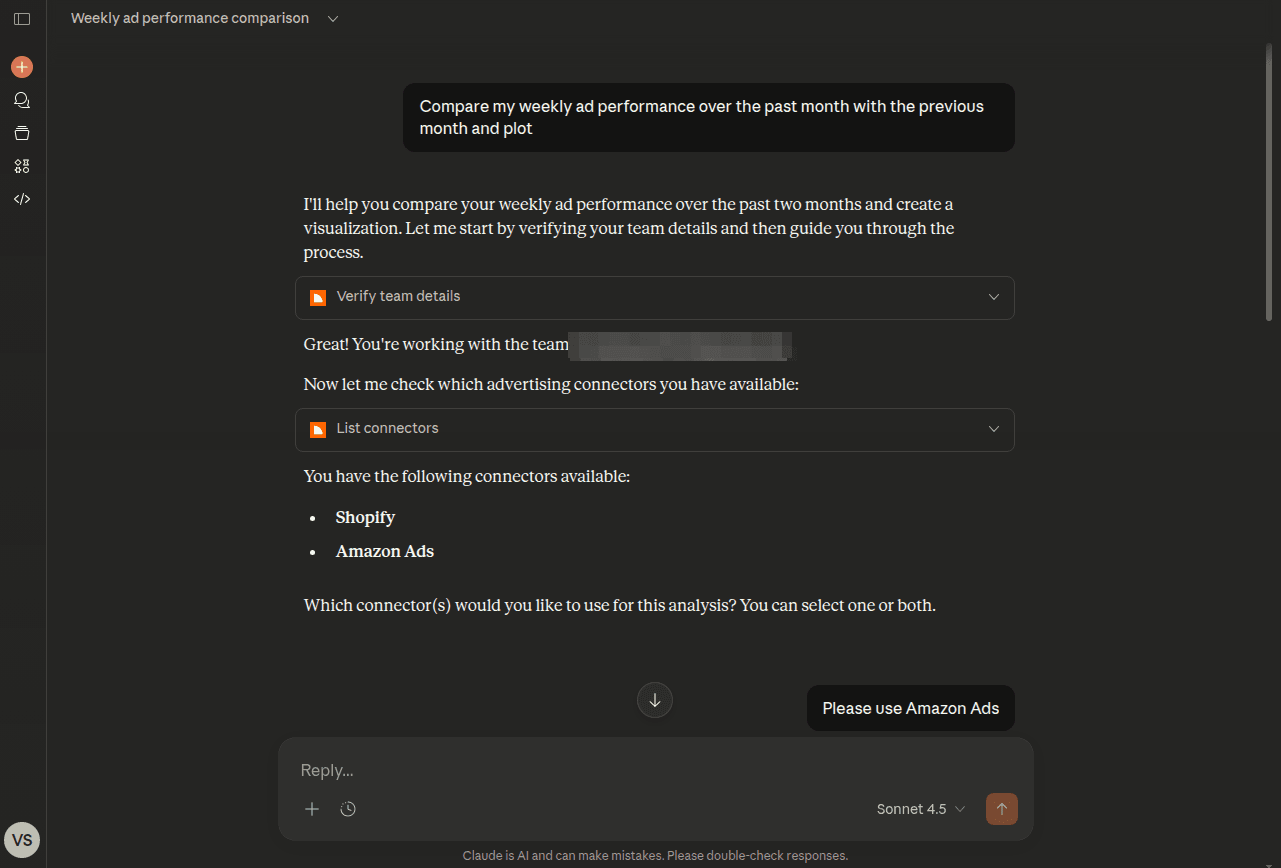Open the Code icon in the sidebar

click(22, 199)
